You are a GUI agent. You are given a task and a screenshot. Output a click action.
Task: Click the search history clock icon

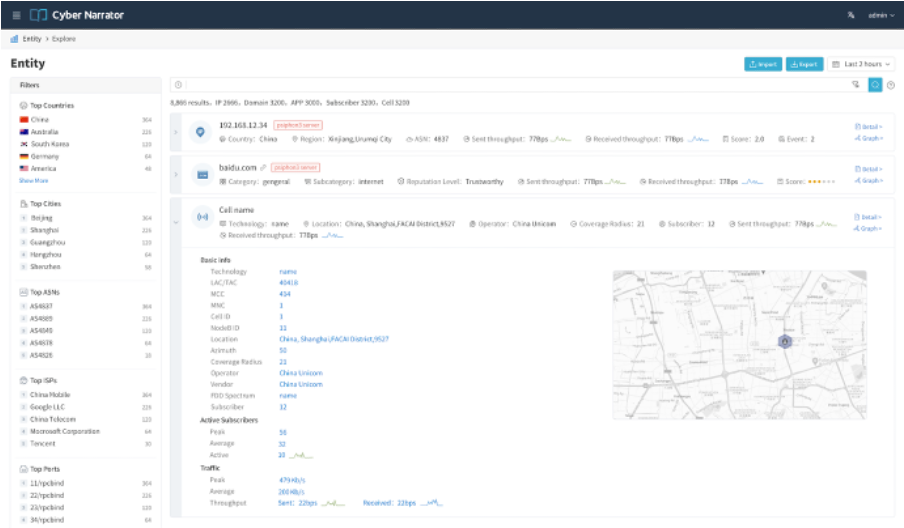pyautogui.click(x=178, y=85)
